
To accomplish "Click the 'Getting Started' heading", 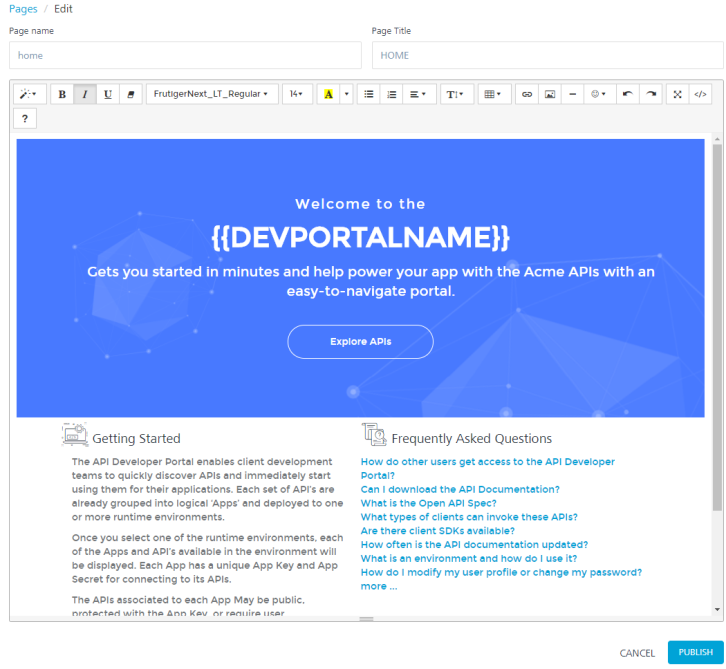I will tap(136, 438).
